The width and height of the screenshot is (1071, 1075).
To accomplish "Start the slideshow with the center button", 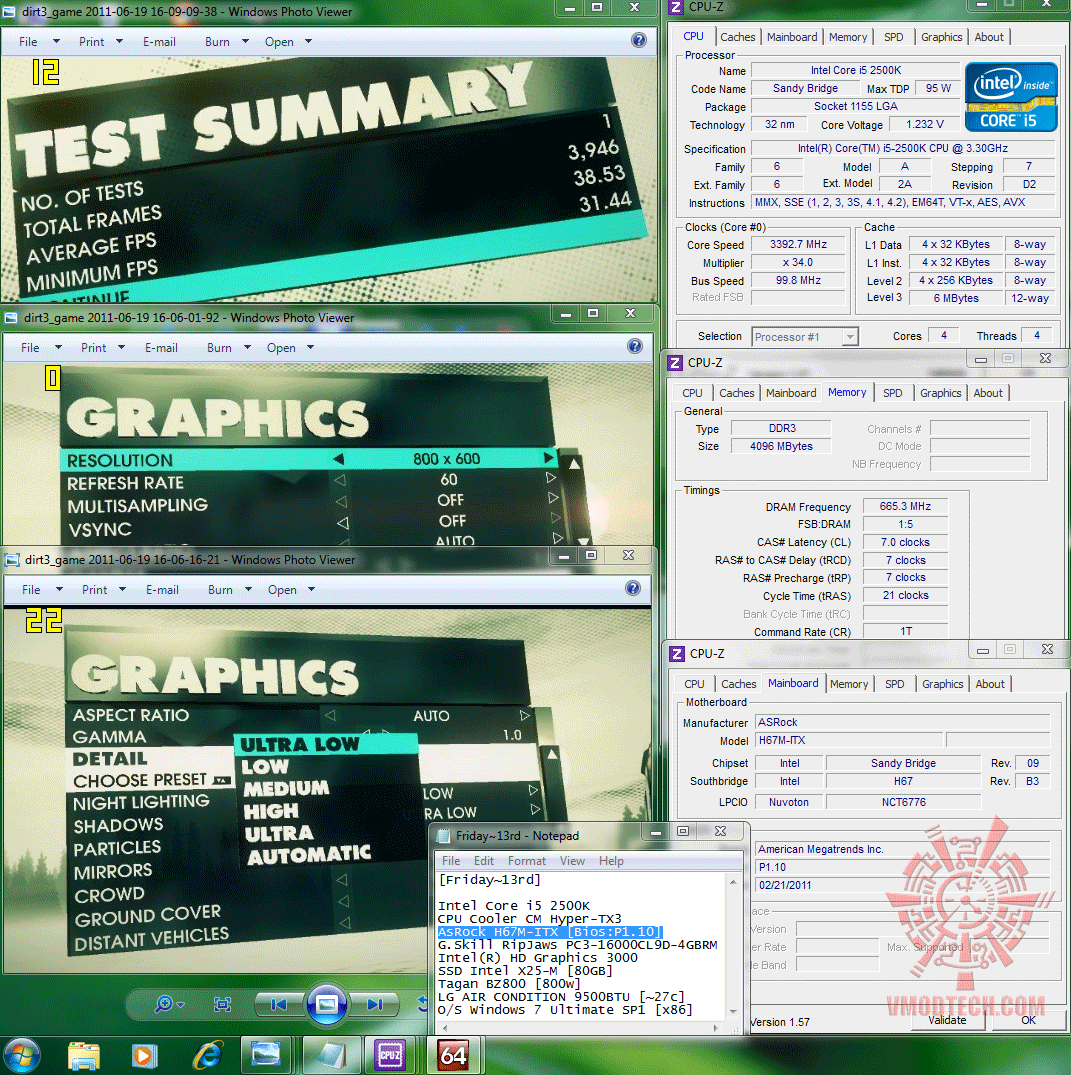I will pos(326,1004).
